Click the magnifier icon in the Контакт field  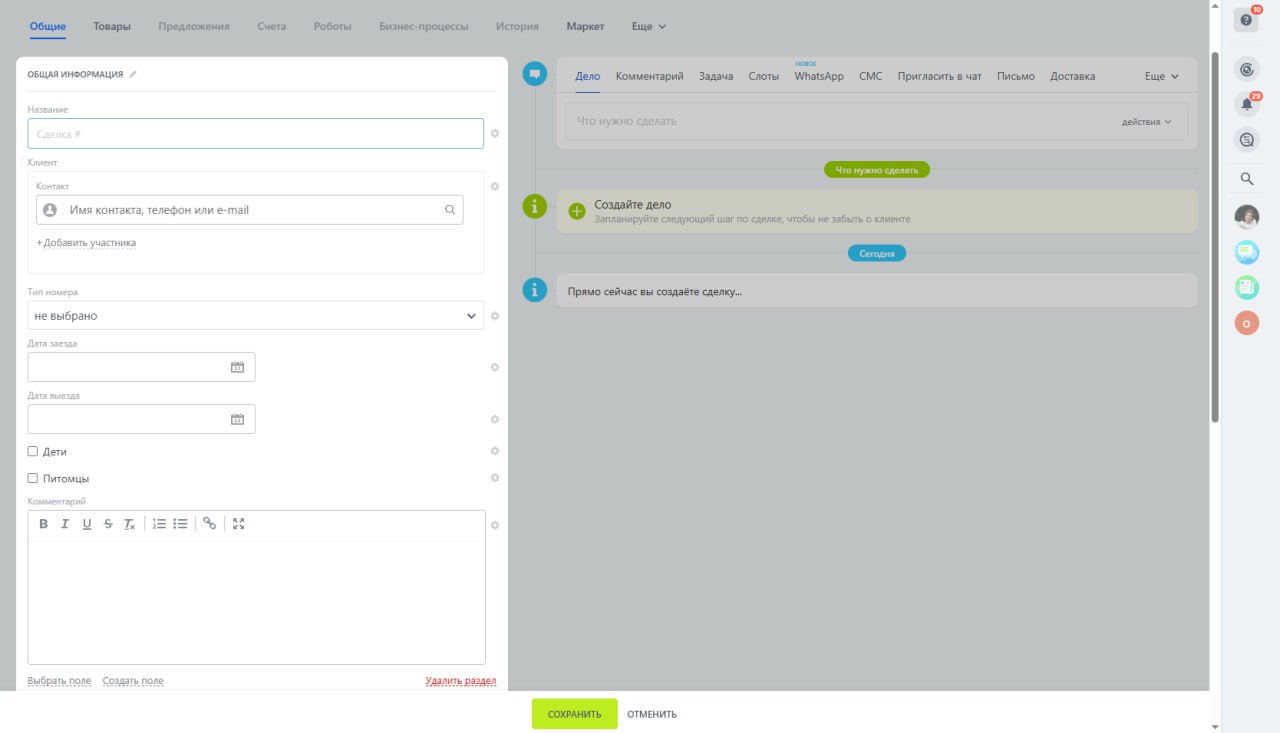point(450,210)
